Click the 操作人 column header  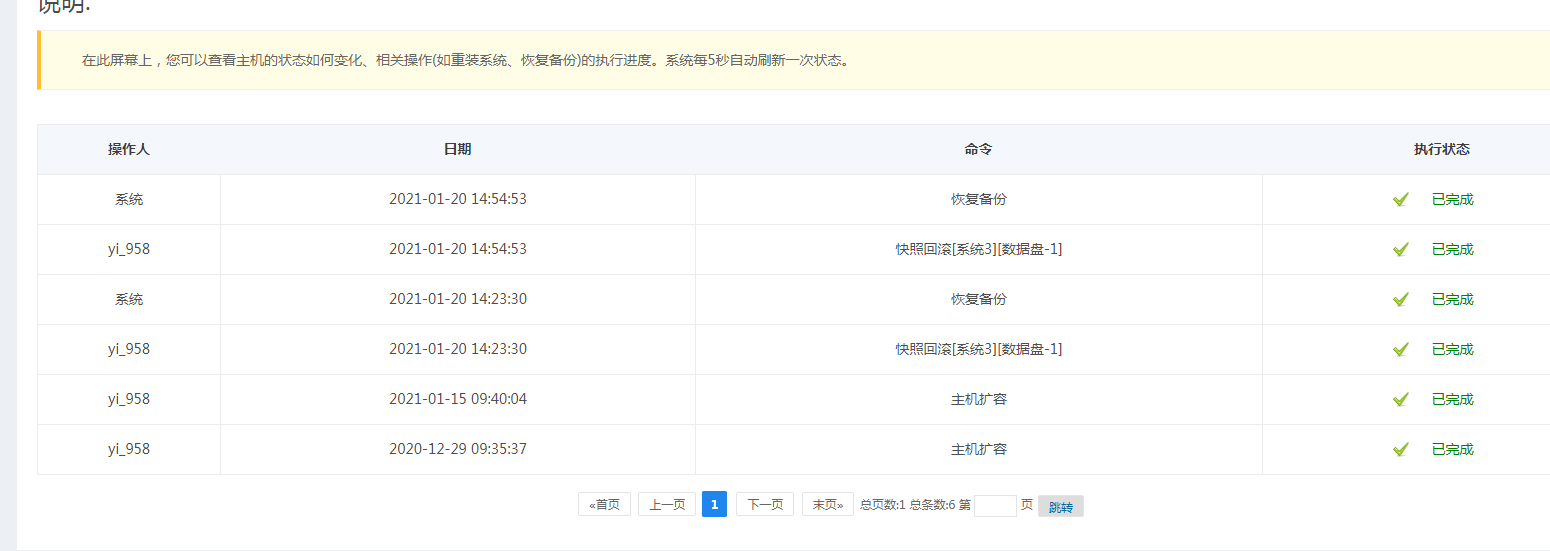pyautogui.click(x=129, y=149)
